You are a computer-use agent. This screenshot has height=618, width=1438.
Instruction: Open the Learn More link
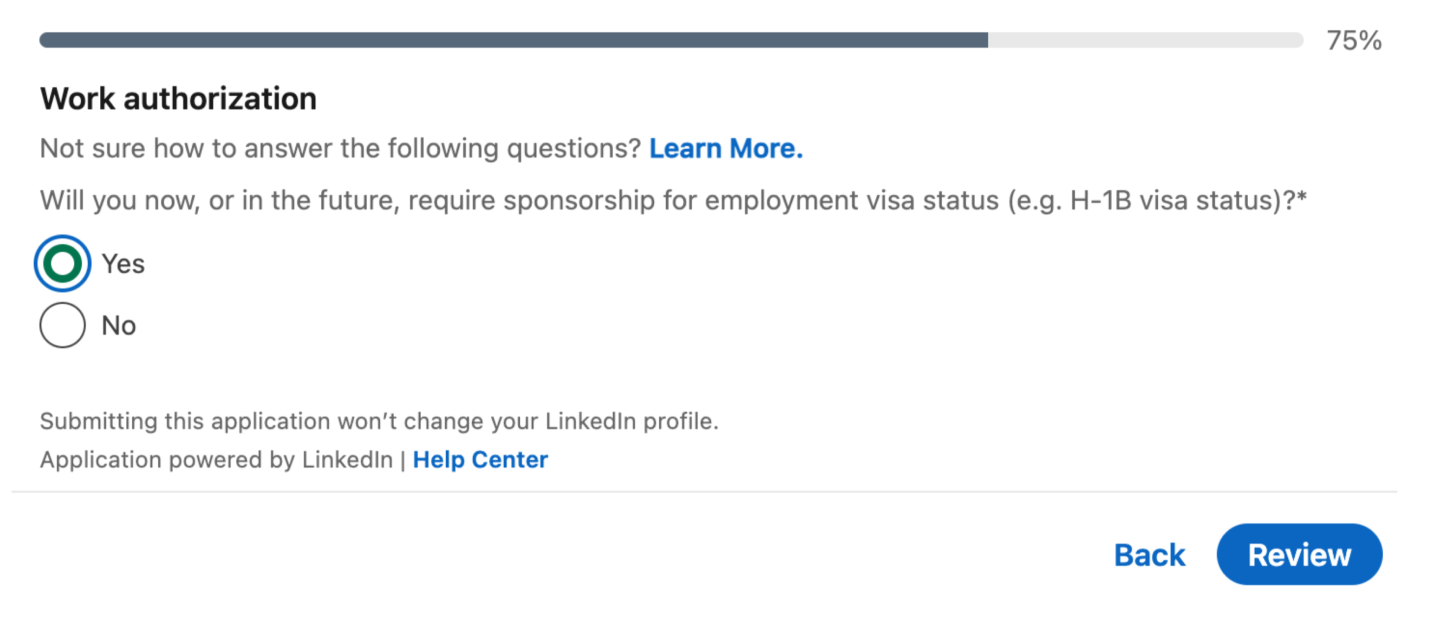pos(726,149)
